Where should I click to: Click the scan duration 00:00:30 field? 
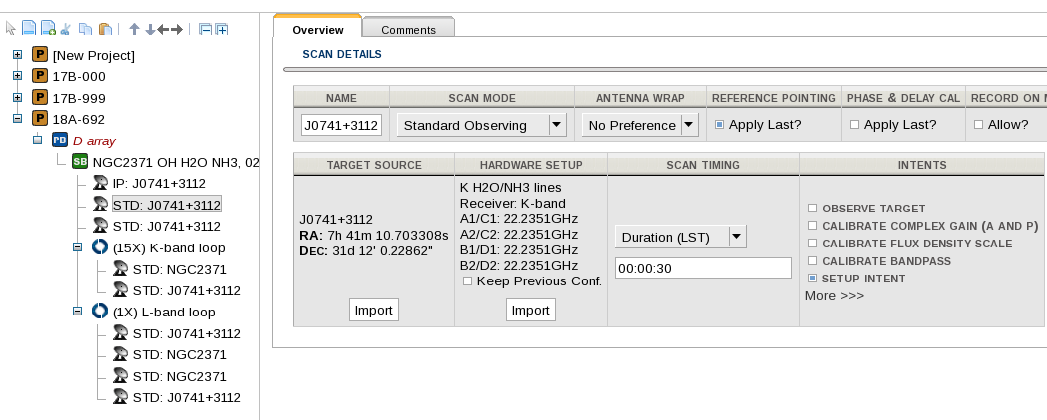point(703,268)
